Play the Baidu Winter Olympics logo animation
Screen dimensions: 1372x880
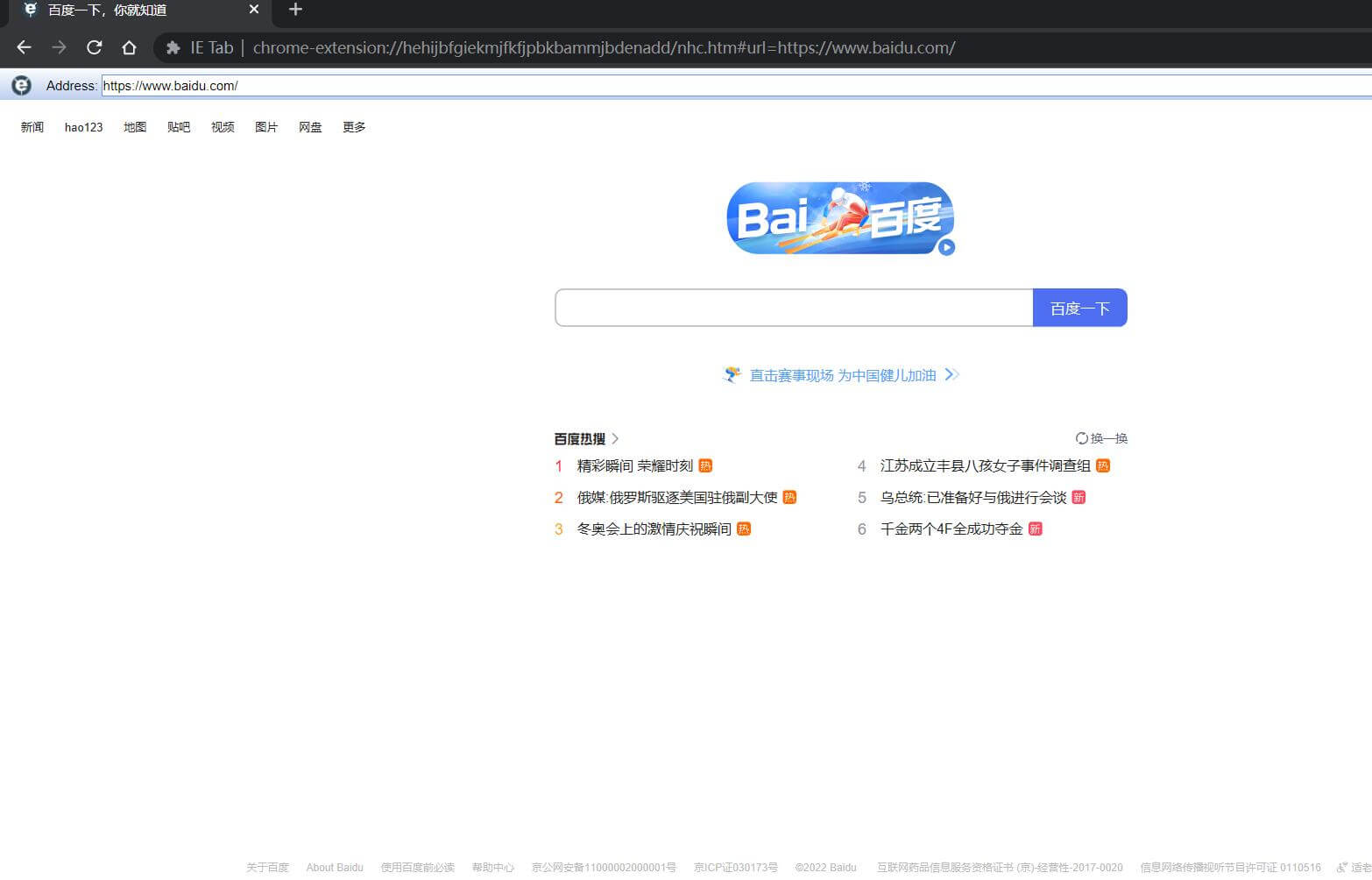(x=945, y=248)
